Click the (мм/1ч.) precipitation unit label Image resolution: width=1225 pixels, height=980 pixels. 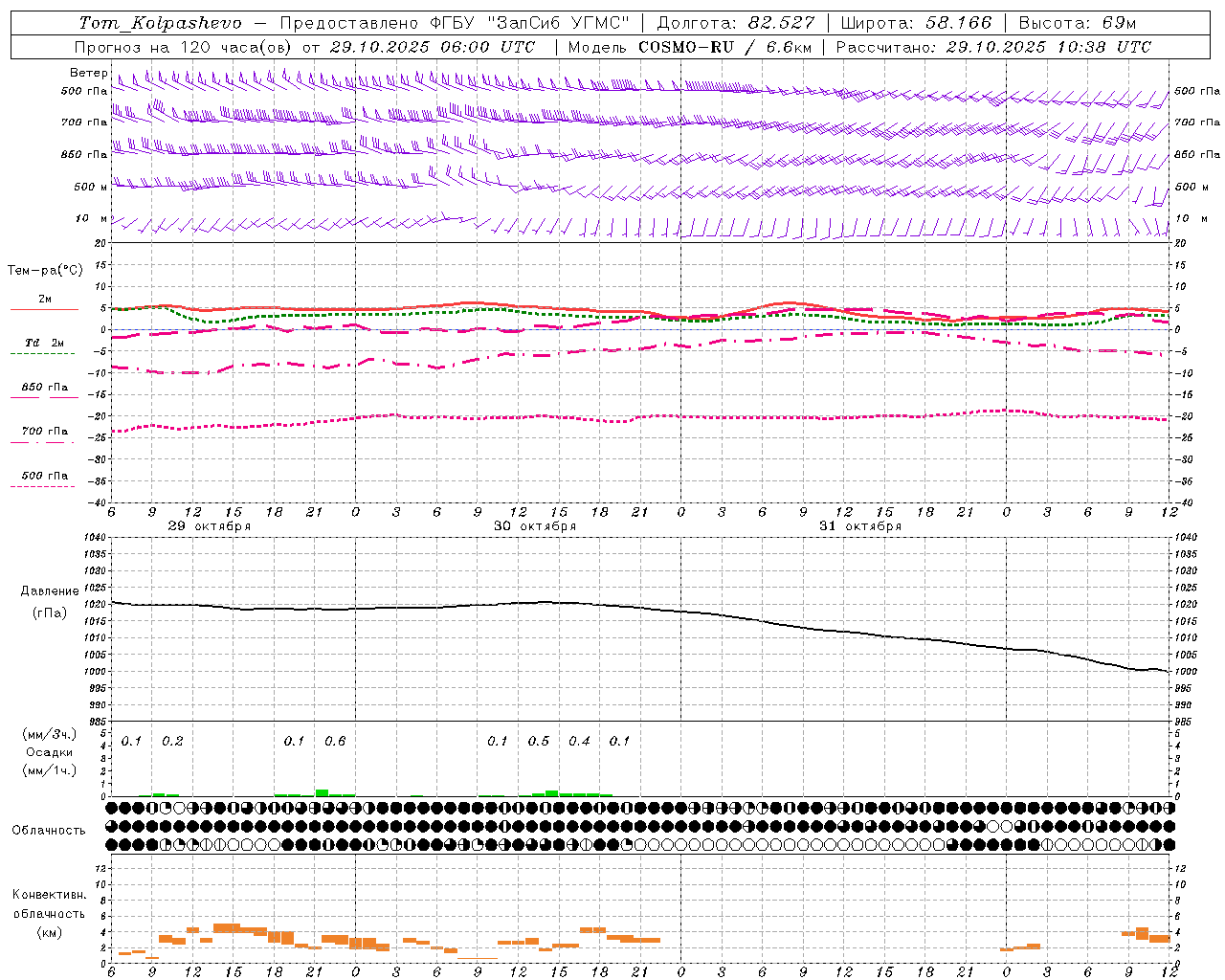pos(50,769)
